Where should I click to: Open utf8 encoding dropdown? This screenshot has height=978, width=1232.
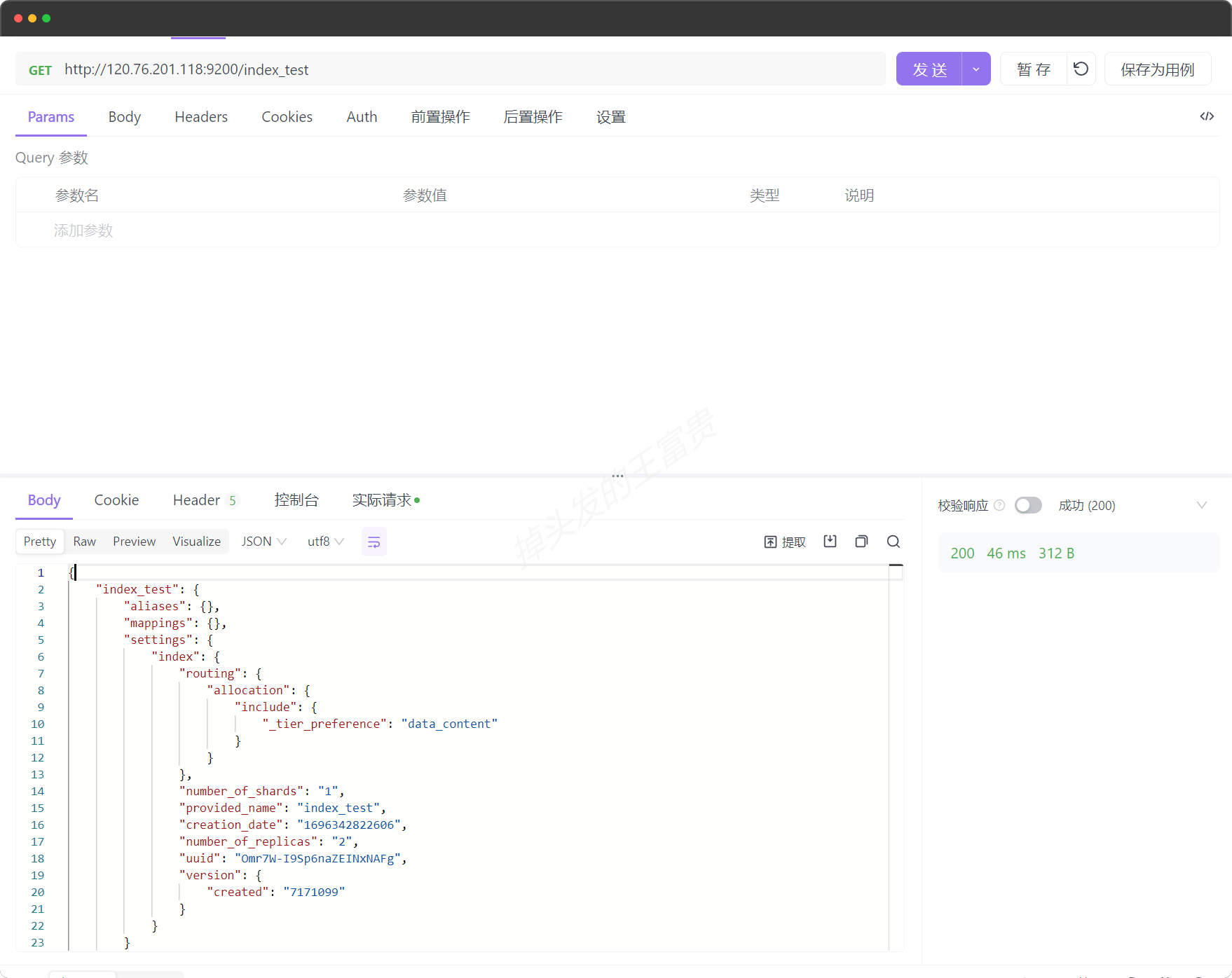[x=325, y=542]
